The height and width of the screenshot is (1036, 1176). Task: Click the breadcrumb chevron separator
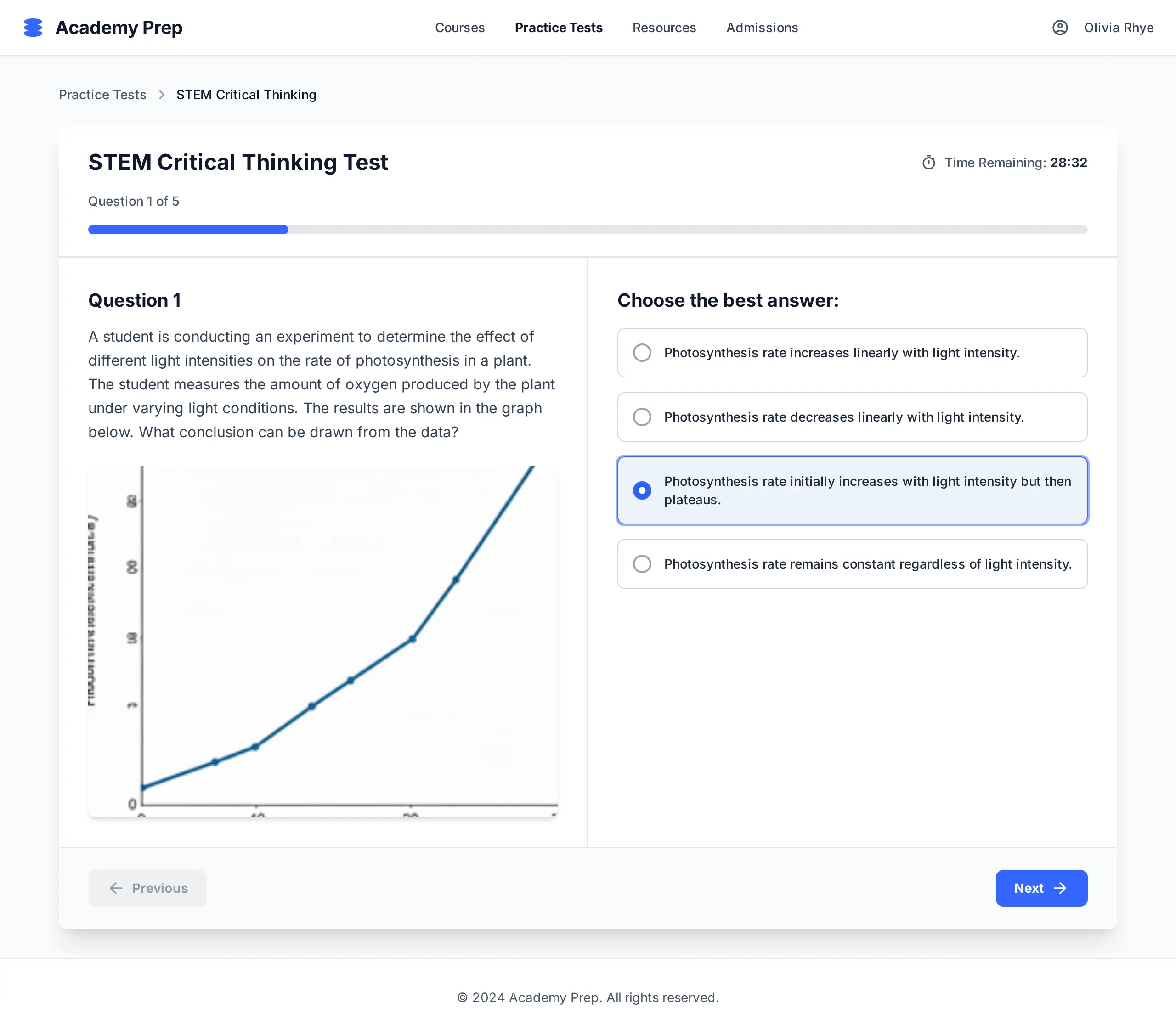[162, 95]
